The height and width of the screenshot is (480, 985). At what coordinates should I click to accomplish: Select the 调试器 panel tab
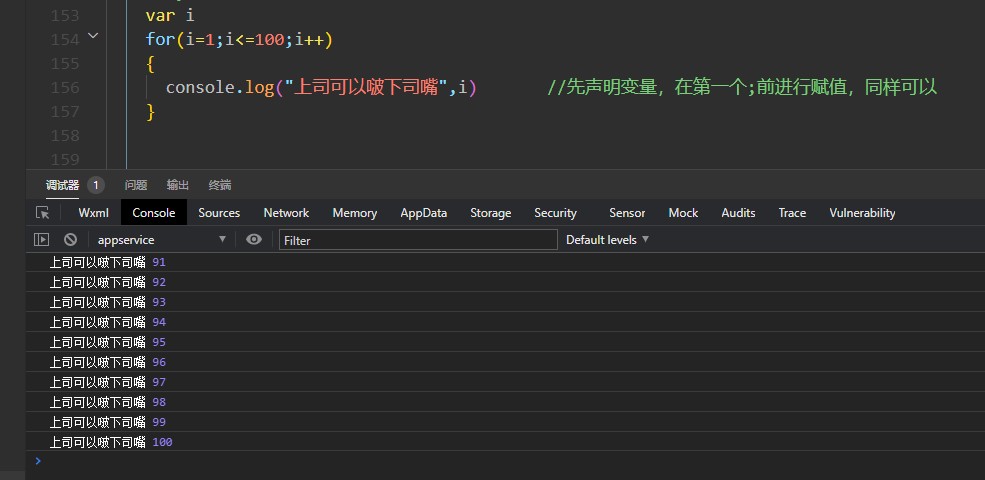pos(62,185)
